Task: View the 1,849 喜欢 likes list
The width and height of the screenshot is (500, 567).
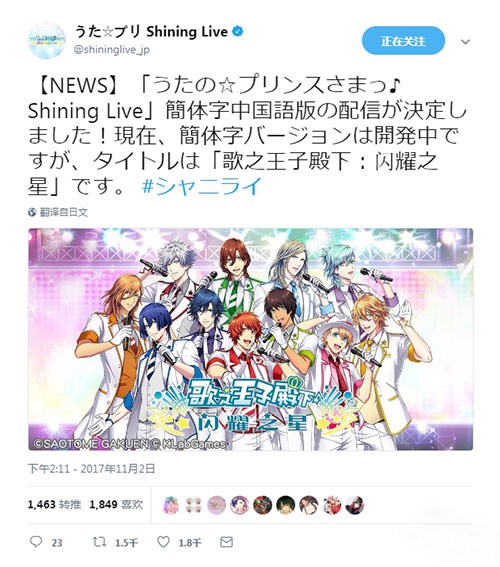Action: point(116,504)
